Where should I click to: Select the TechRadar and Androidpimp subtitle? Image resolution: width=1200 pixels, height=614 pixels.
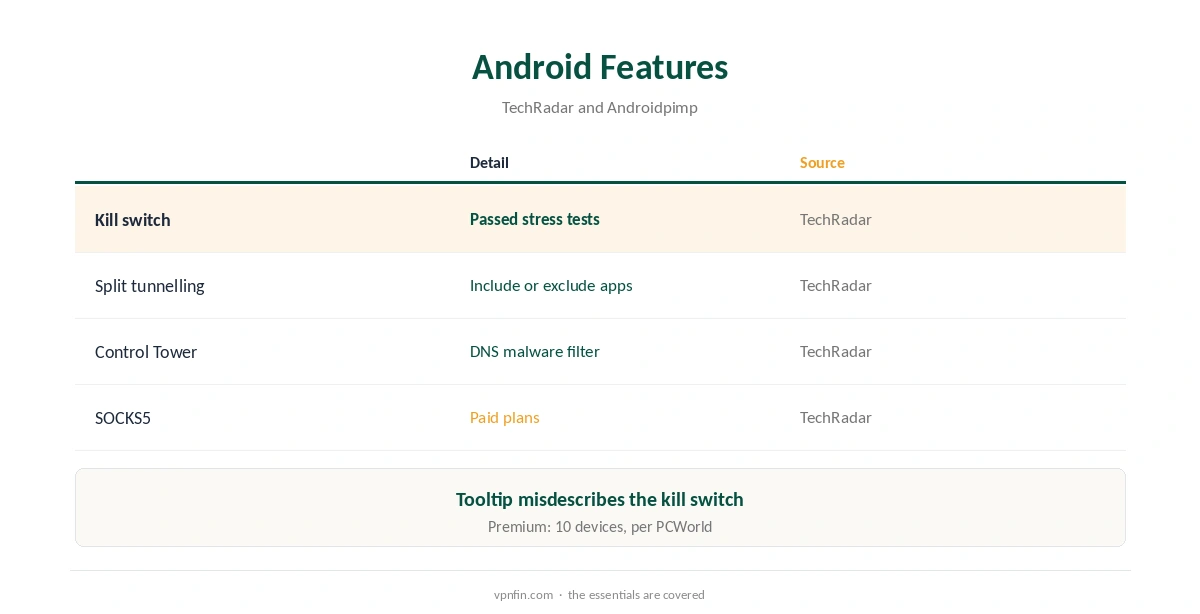point(600,107)
